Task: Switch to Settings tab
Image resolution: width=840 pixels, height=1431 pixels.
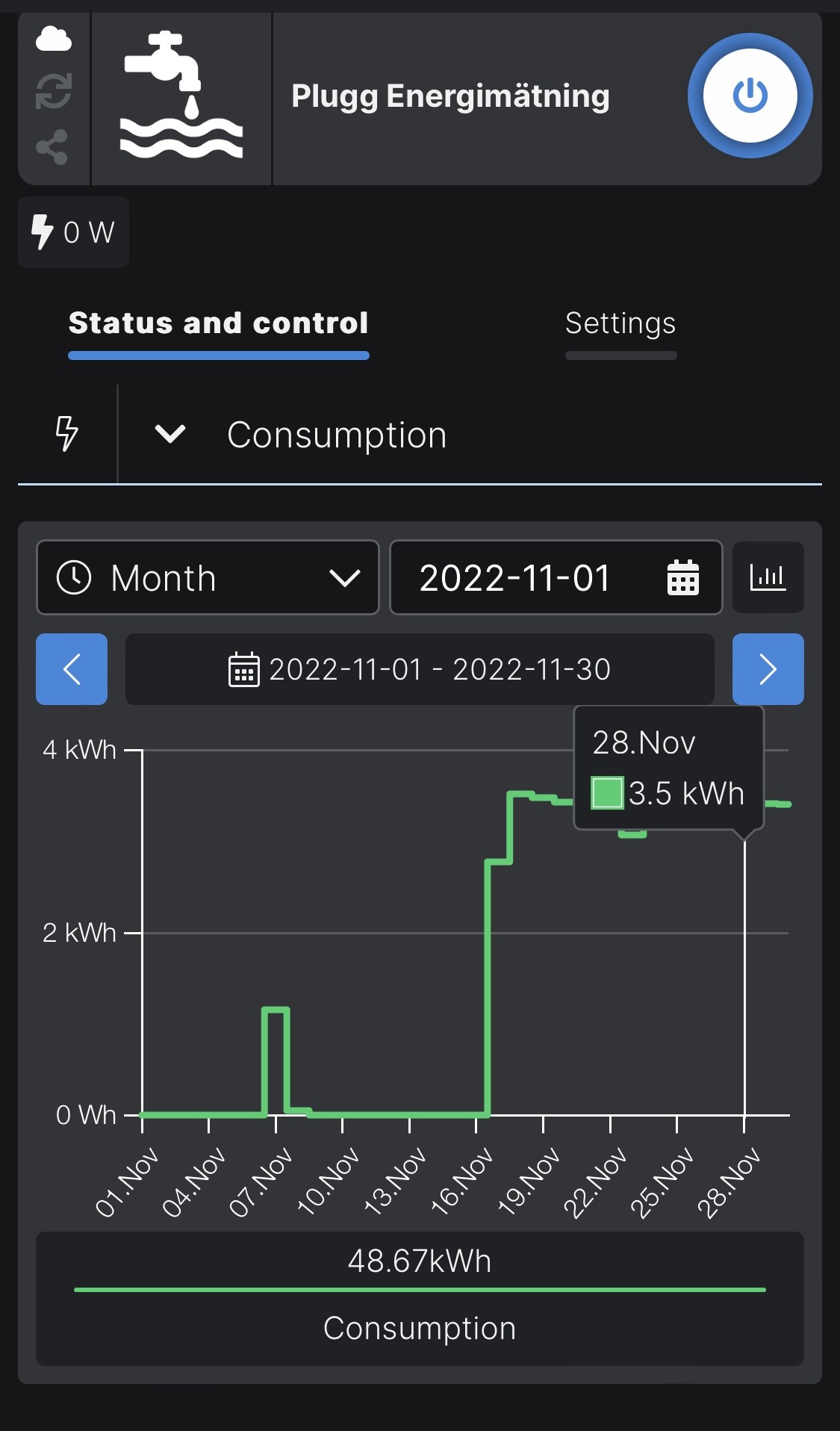Action: [x=620, y=323]
